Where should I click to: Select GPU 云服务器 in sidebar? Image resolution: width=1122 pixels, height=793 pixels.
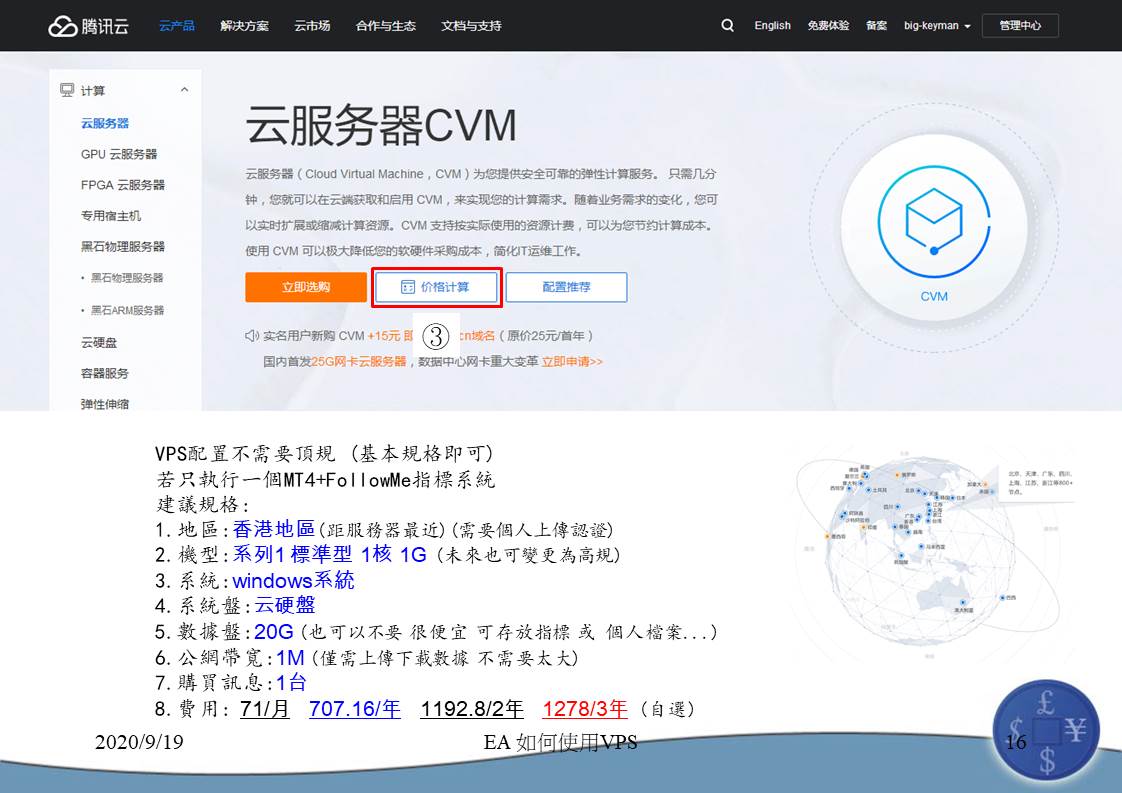[119, 154]
